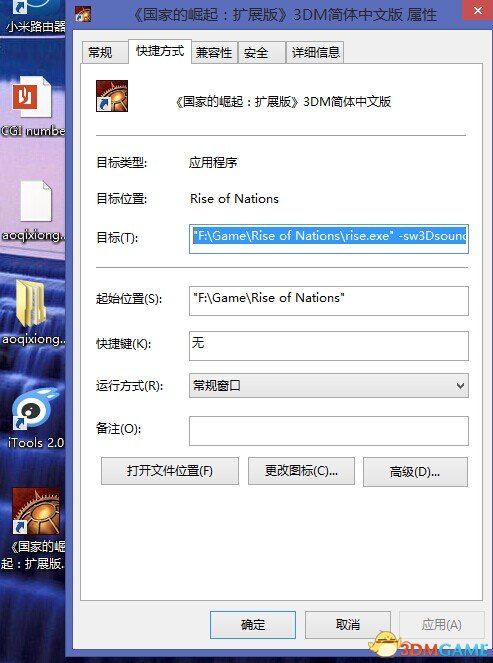Confirm with the 确定 button
This screenshot has width=493, height=663.
(253, 625)
